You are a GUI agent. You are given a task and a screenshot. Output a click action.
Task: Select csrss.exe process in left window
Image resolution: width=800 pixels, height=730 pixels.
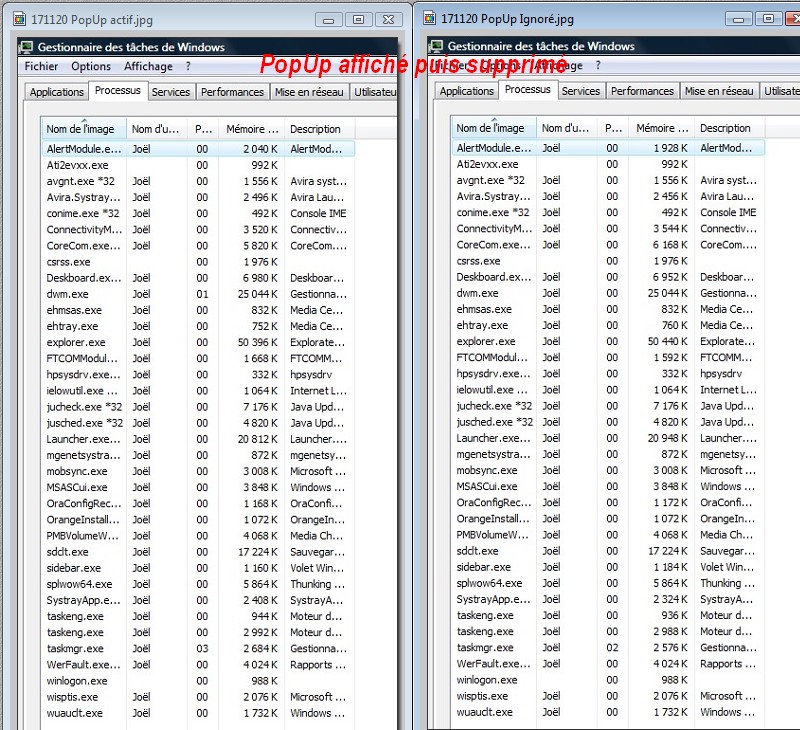point(198,262)
